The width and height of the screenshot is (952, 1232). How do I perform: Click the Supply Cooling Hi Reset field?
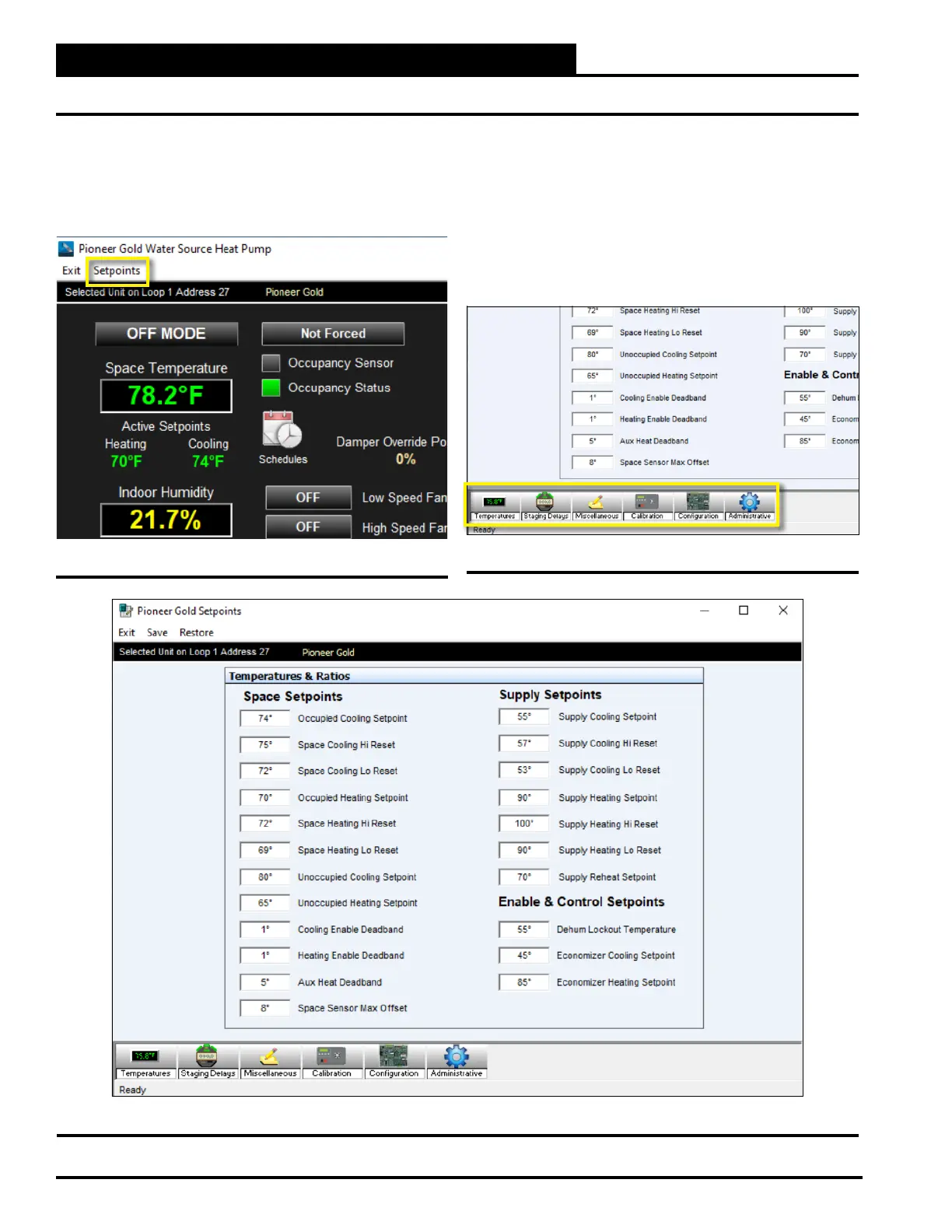click(x=524, y=744)
